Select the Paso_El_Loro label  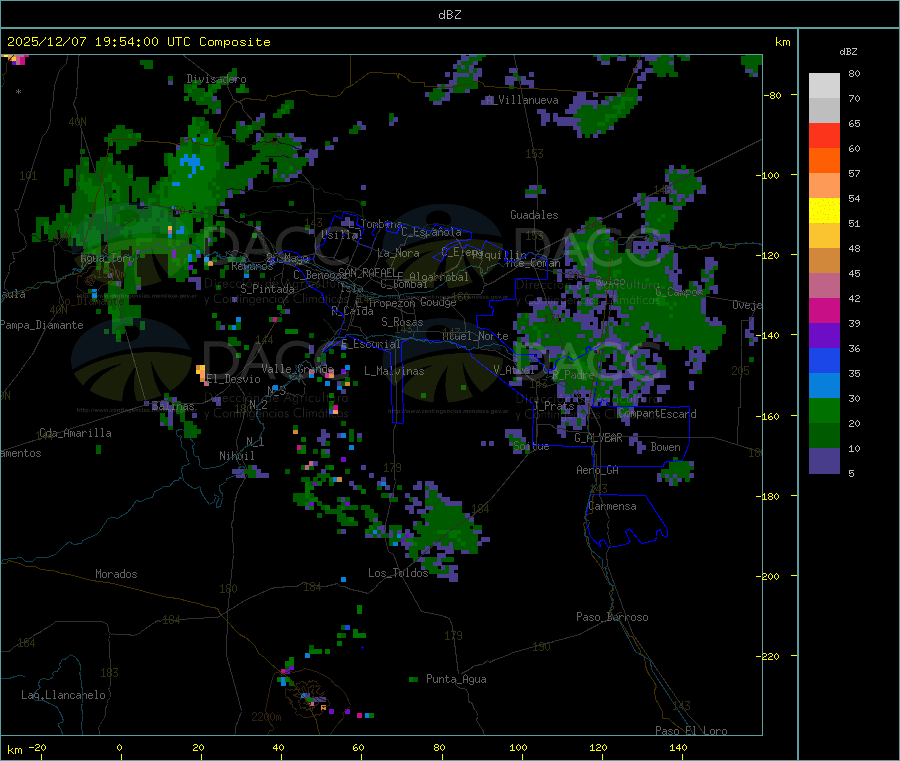click(691, 731)
